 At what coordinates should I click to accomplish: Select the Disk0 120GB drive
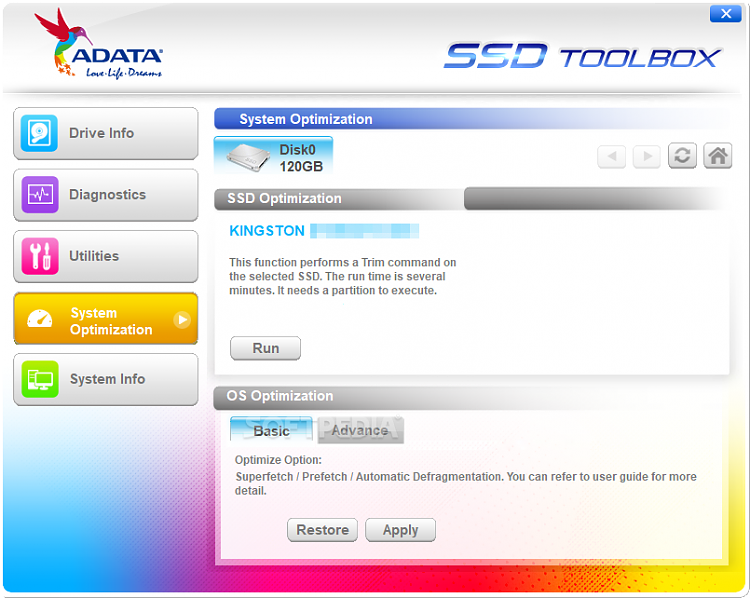click(x=273, y=155)
